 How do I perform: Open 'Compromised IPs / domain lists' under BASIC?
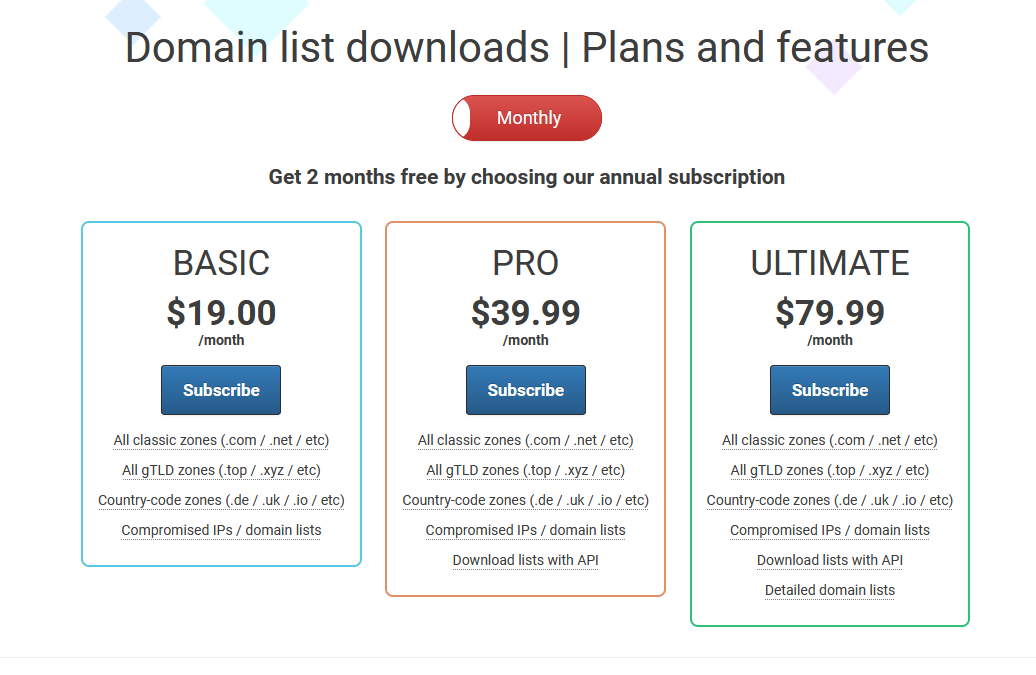point(221,530)
